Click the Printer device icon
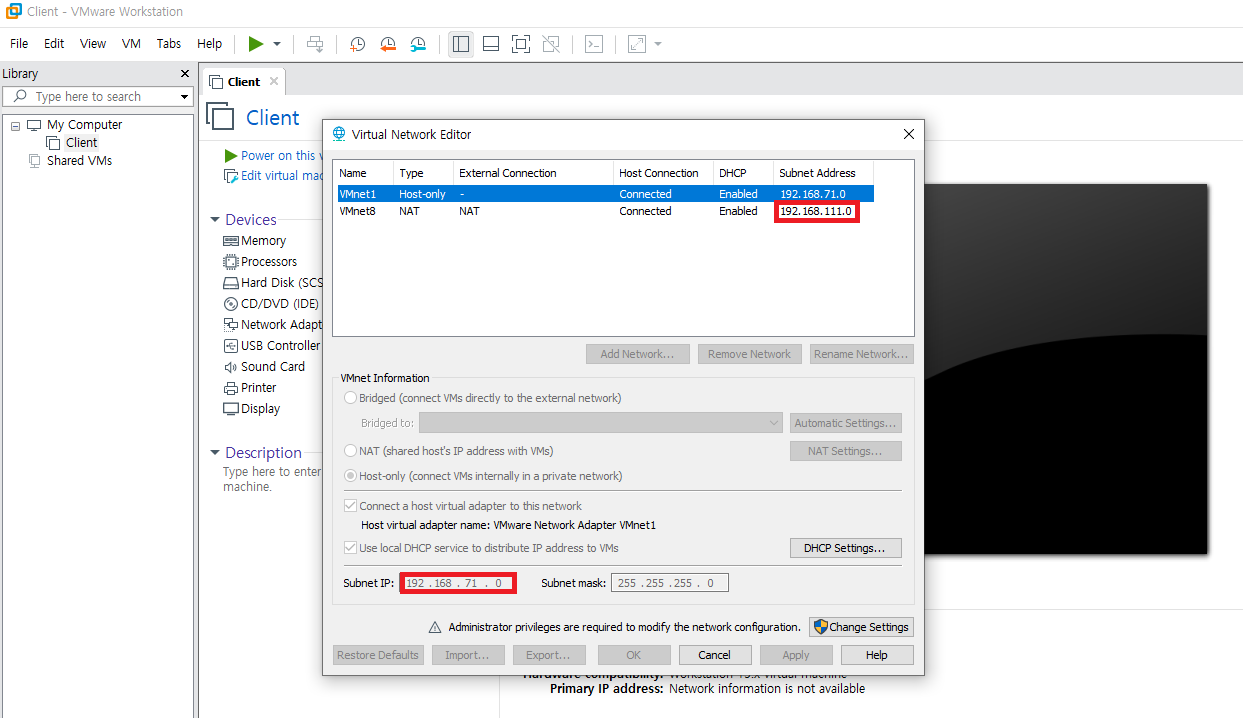 pos(231,388)
